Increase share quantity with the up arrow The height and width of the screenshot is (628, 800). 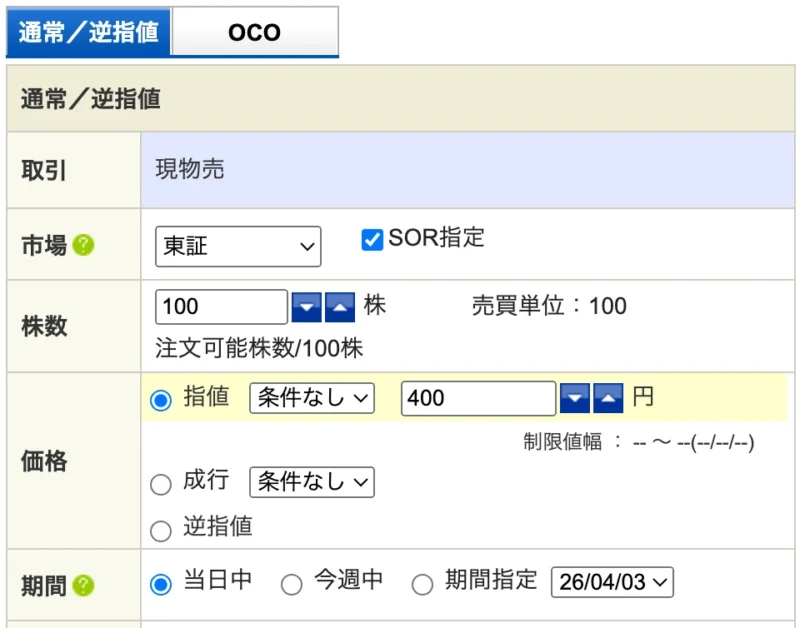[x=340, y=306]
